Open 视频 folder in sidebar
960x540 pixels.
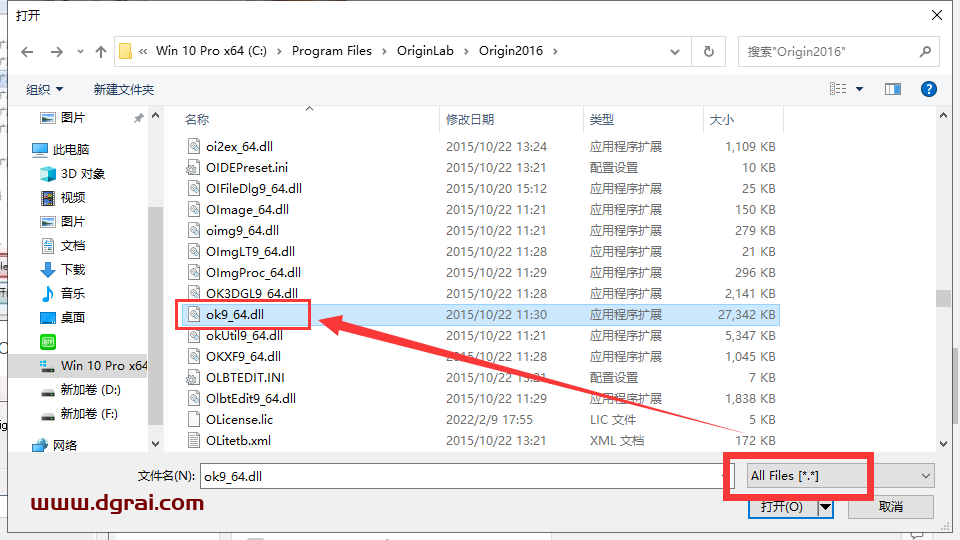point(63,198)
